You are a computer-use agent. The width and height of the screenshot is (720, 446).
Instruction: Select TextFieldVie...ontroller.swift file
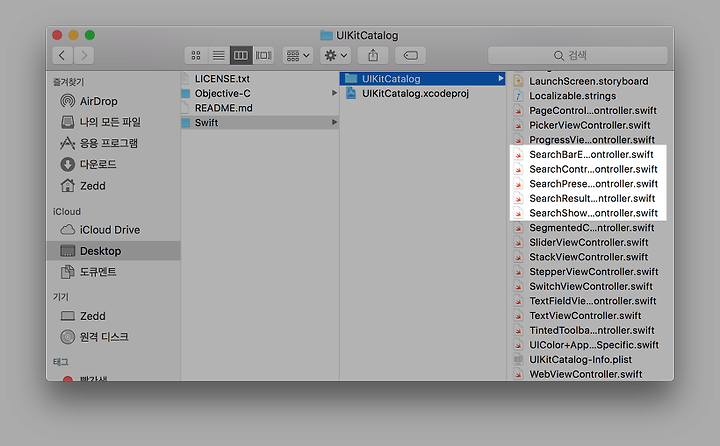(590, 301)
